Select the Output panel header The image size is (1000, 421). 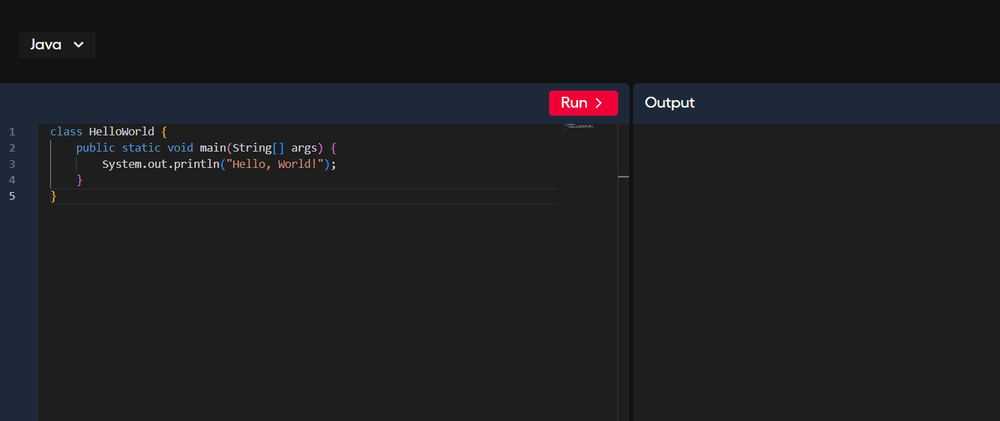pyautogui.click(x=669, y=103)
